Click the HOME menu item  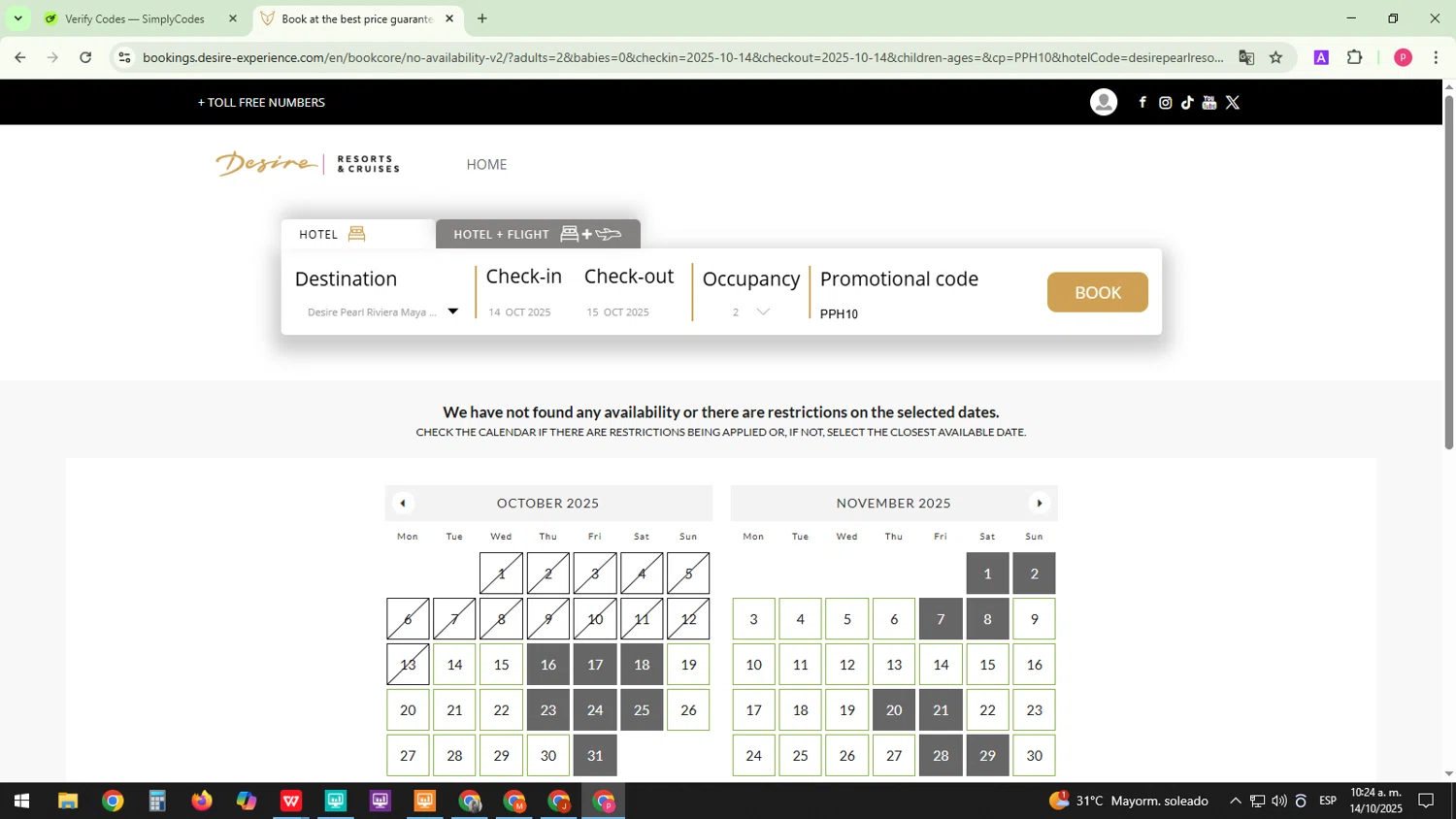click(x=486, y=164)
